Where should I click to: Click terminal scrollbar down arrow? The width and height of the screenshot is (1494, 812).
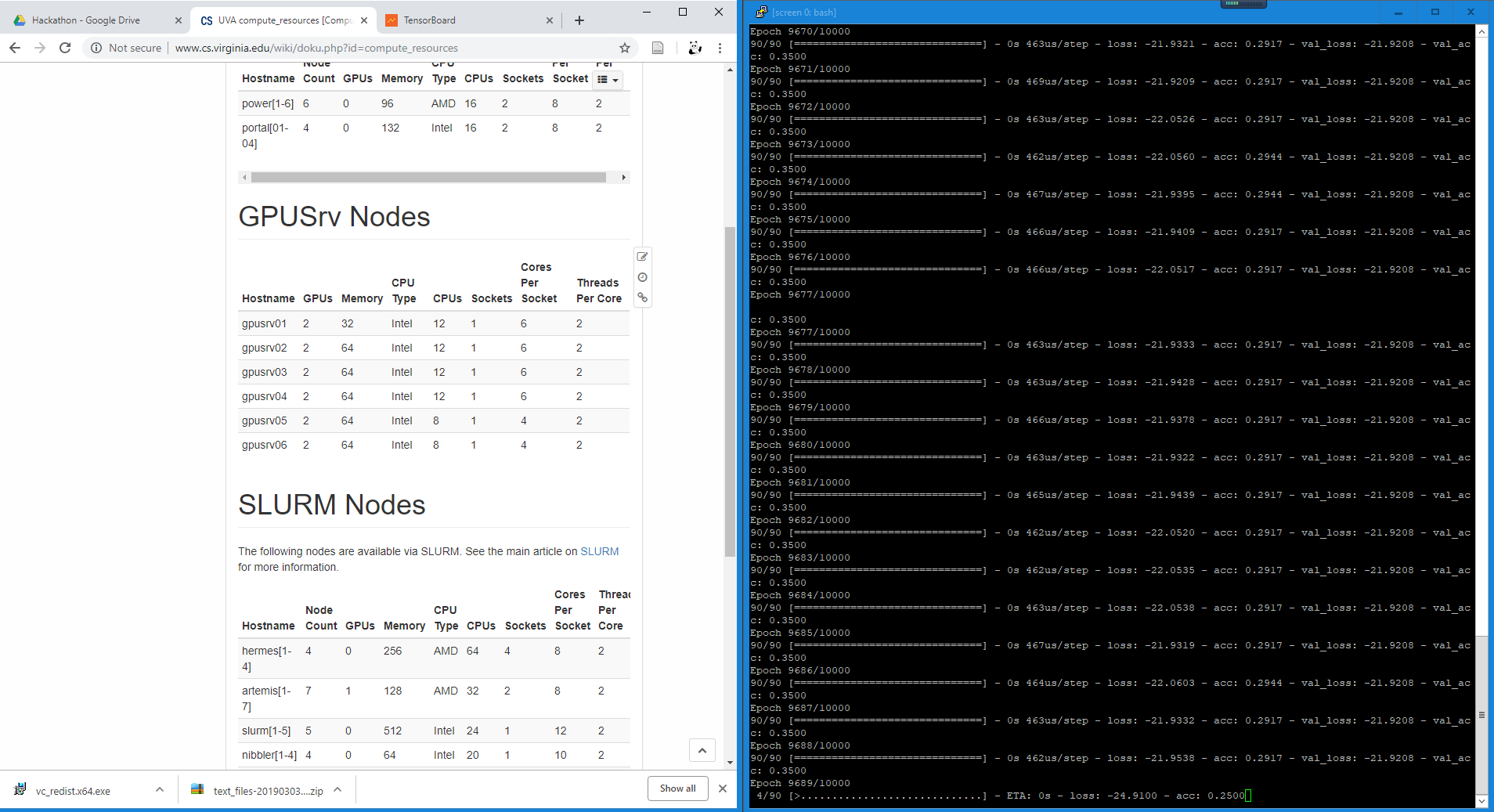tap(1481, 801)
